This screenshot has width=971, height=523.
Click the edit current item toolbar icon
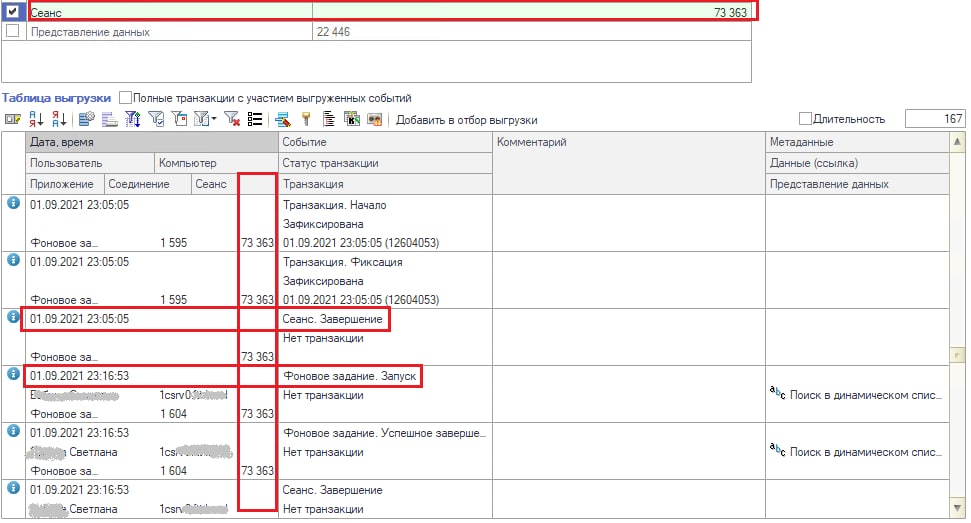12,119
